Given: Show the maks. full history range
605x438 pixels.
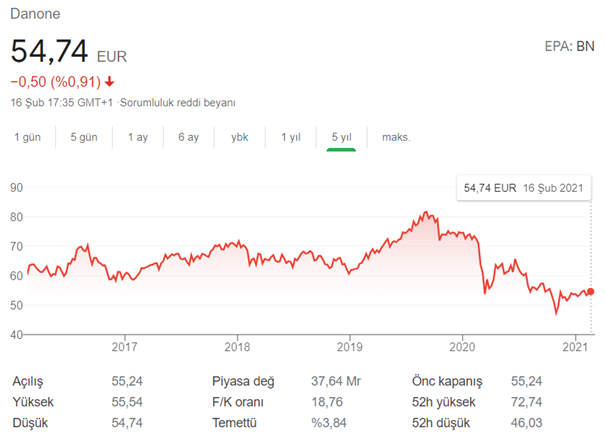Looking at the screenshot, I should (396, 137).
